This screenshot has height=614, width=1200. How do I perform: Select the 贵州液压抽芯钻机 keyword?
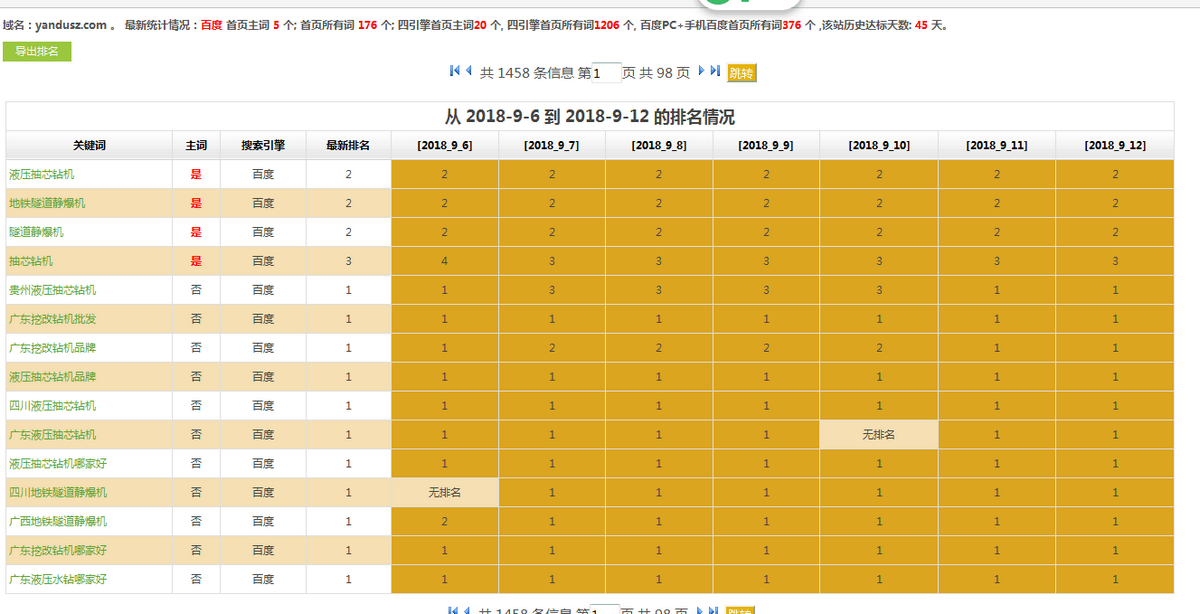52,290
